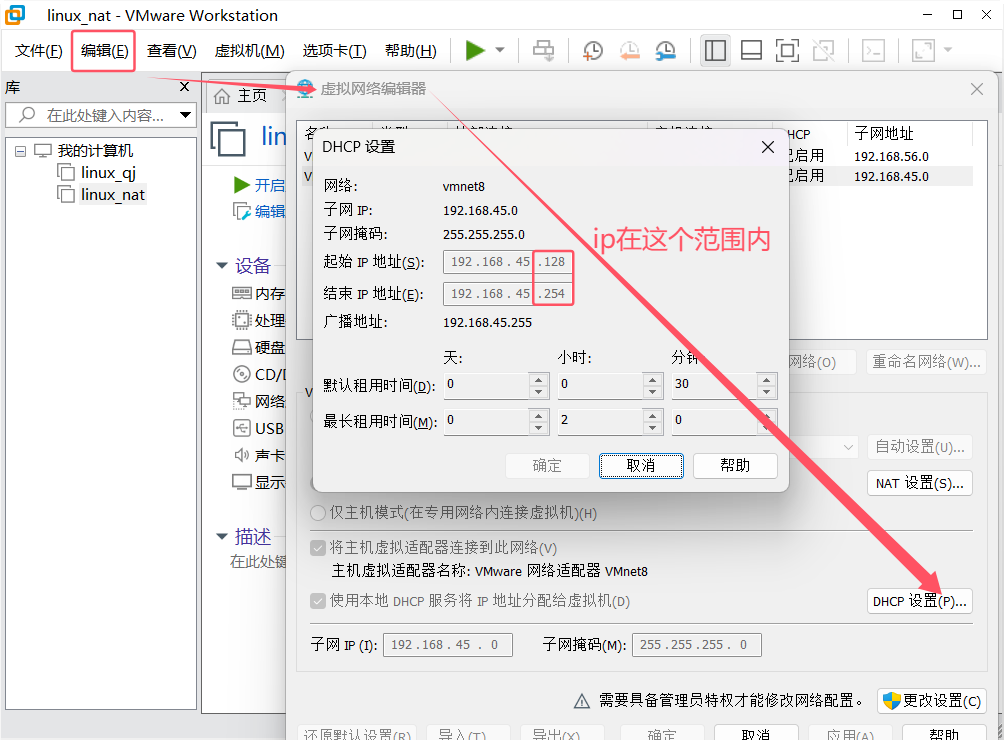Increase default lease days stepper

tap(538, 379)
